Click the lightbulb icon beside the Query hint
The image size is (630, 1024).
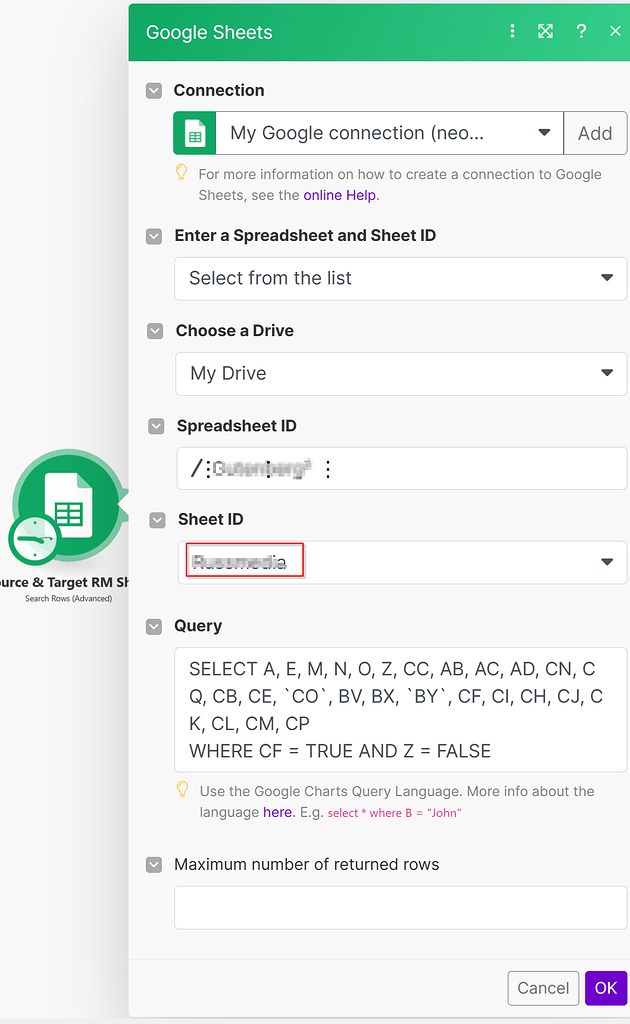[x=181, y=790]
